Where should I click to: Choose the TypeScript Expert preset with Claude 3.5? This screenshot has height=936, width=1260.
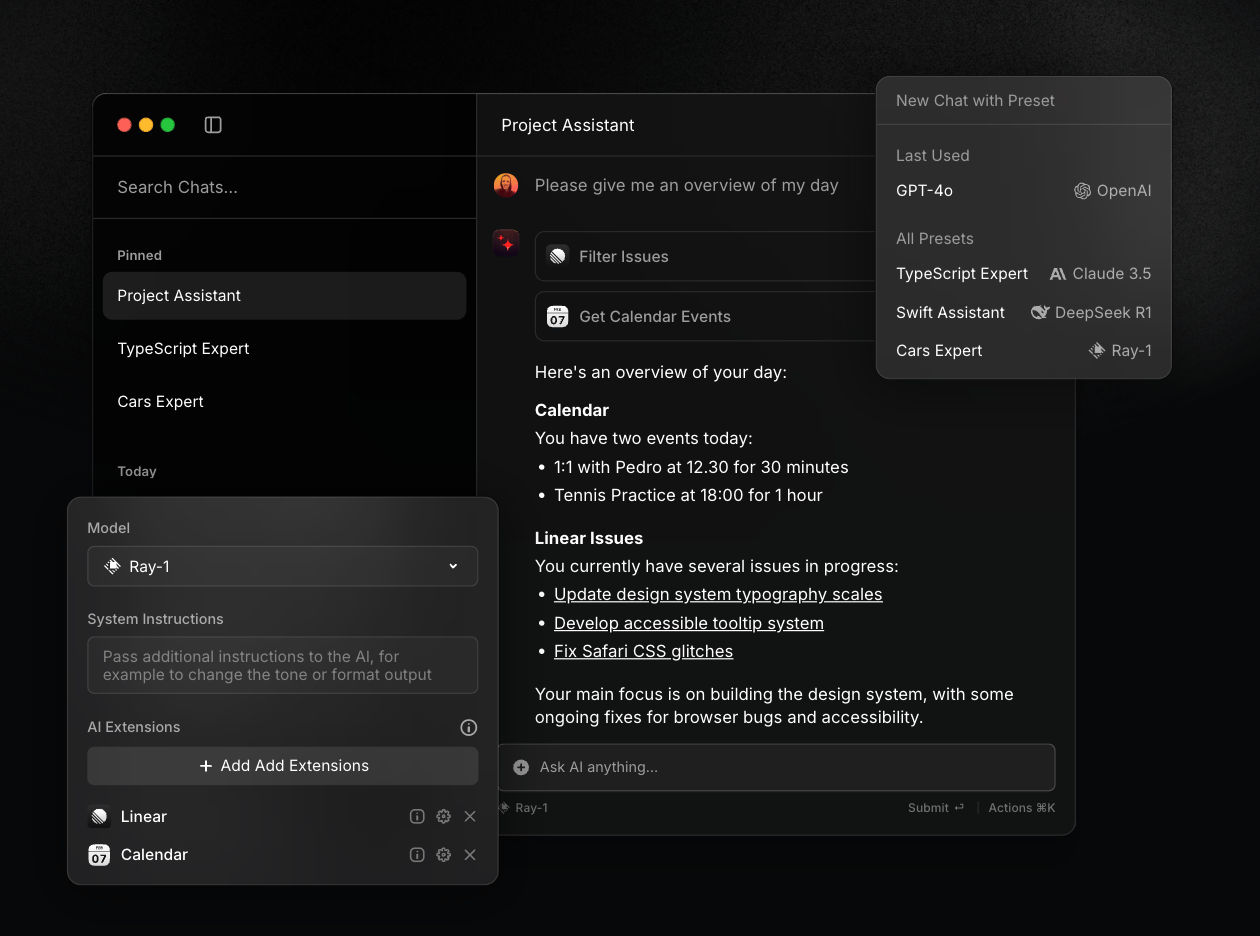point(1022,273)
